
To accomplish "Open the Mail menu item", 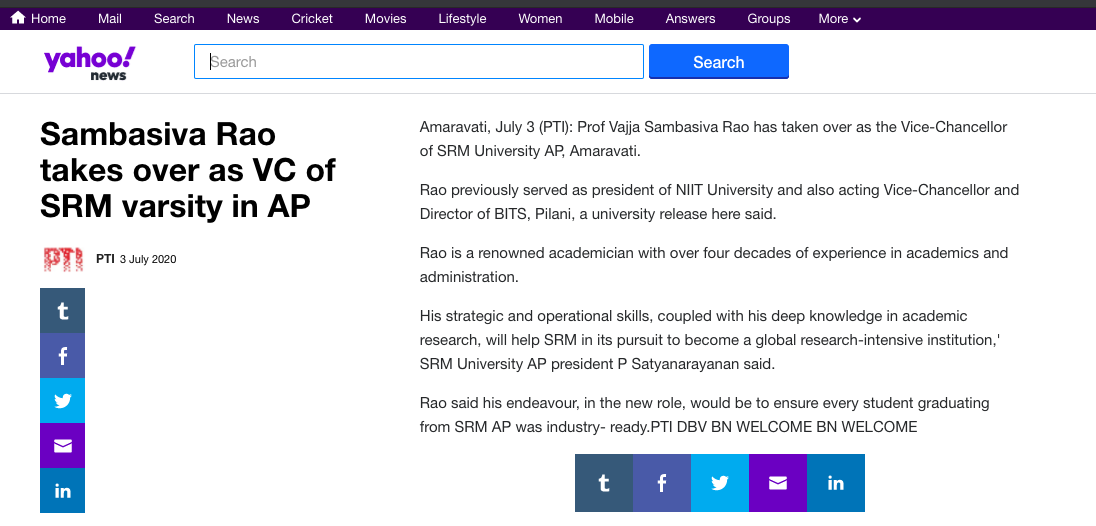I will (110, 18).
